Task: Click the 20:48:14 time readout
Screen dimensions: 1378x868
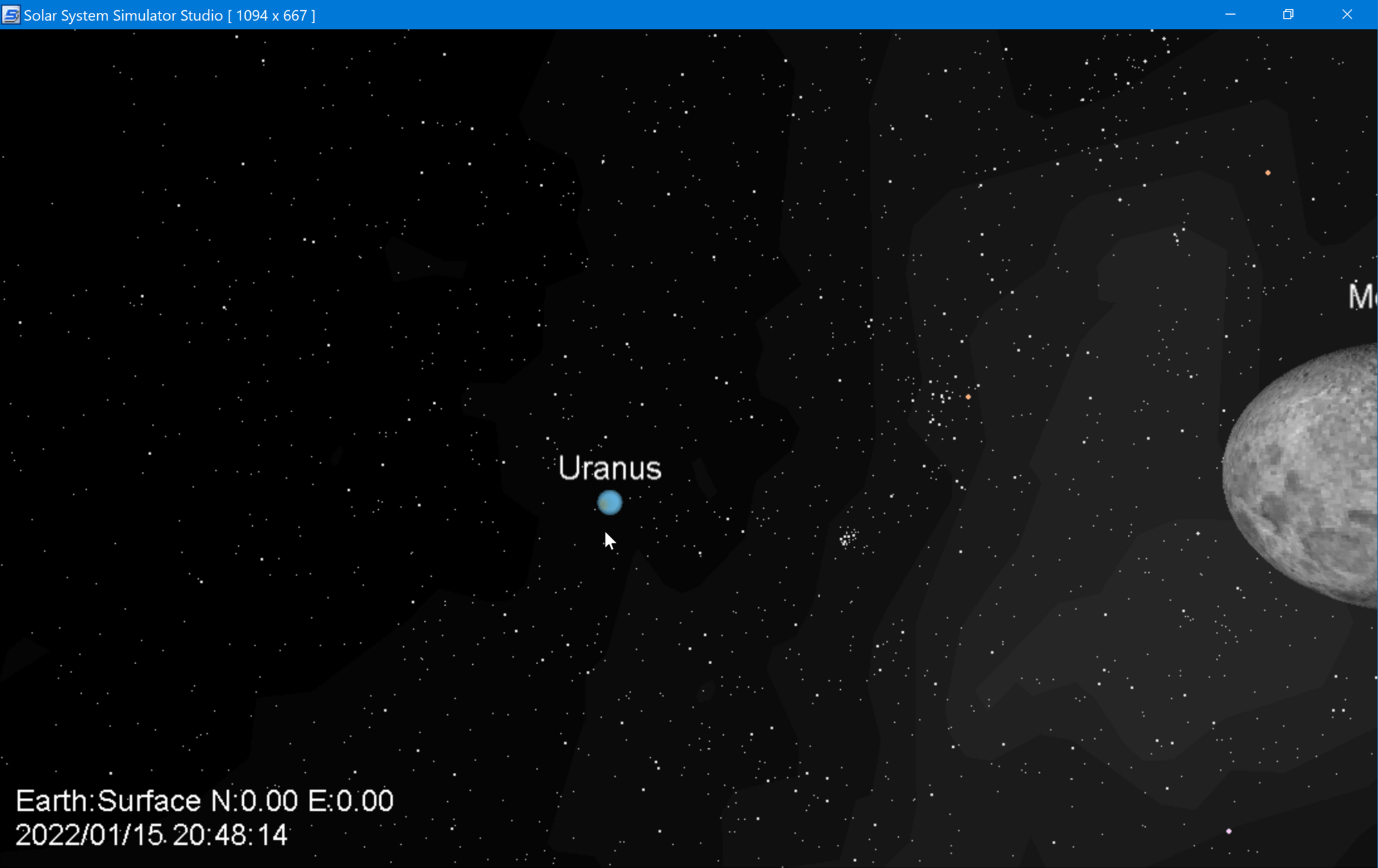Action: point(230,835)
